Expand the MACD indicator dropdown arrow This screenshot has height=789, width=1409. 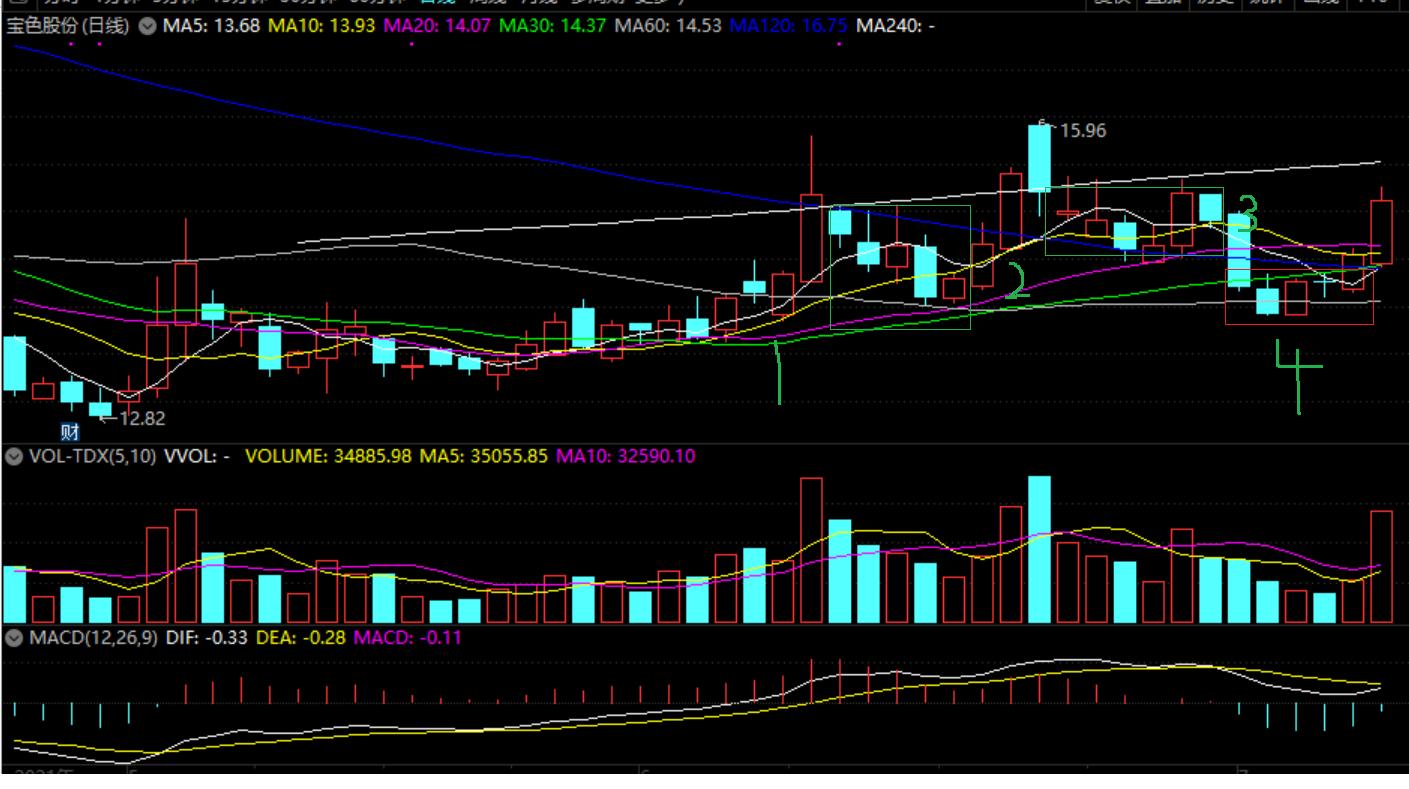(x=14, y=637)
